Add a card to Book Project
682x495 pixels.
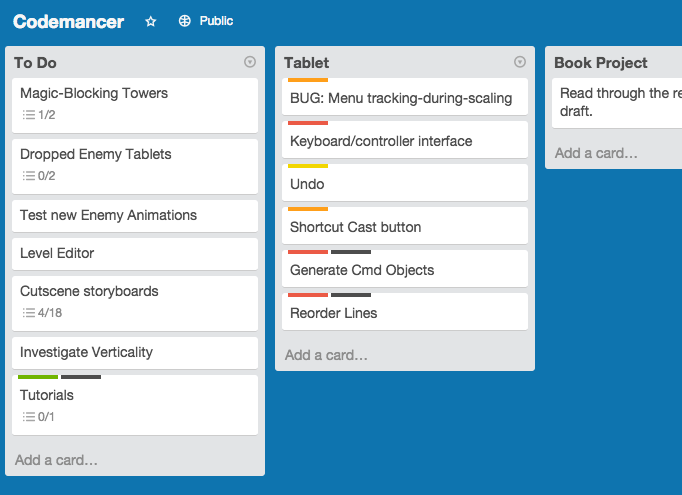point(597,153)
